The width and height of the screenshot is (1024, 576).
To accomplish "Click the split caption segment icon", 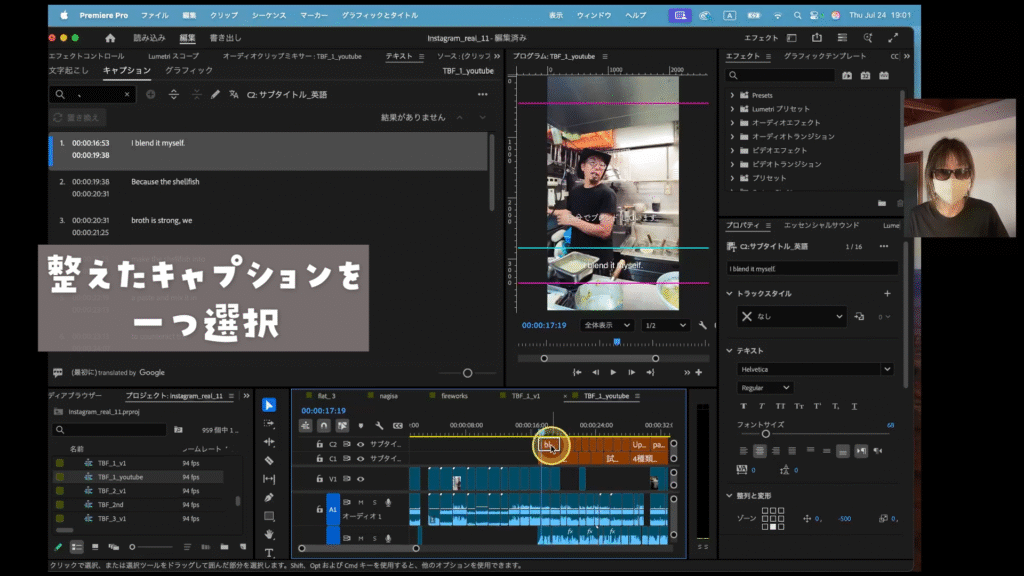I will click(x=173, y=95).
